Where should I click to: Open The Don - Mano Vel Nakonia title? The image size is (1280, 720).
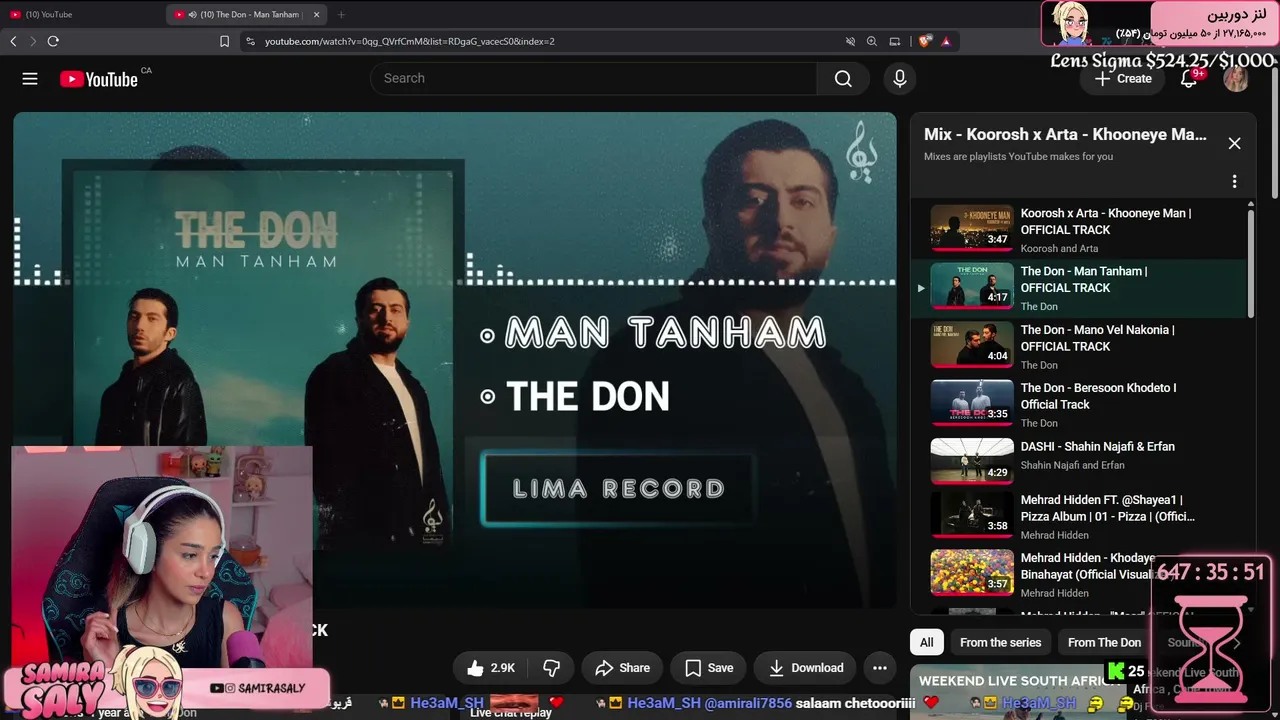(x=1098, y=338)
